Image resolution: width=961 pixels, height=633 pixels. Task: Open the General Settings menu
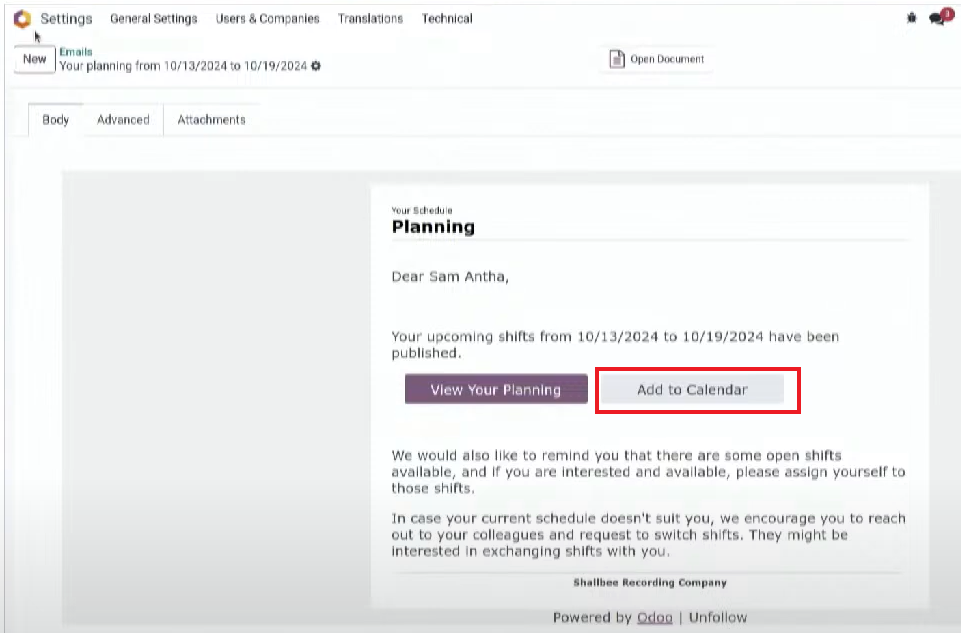(x=154, y=18)
